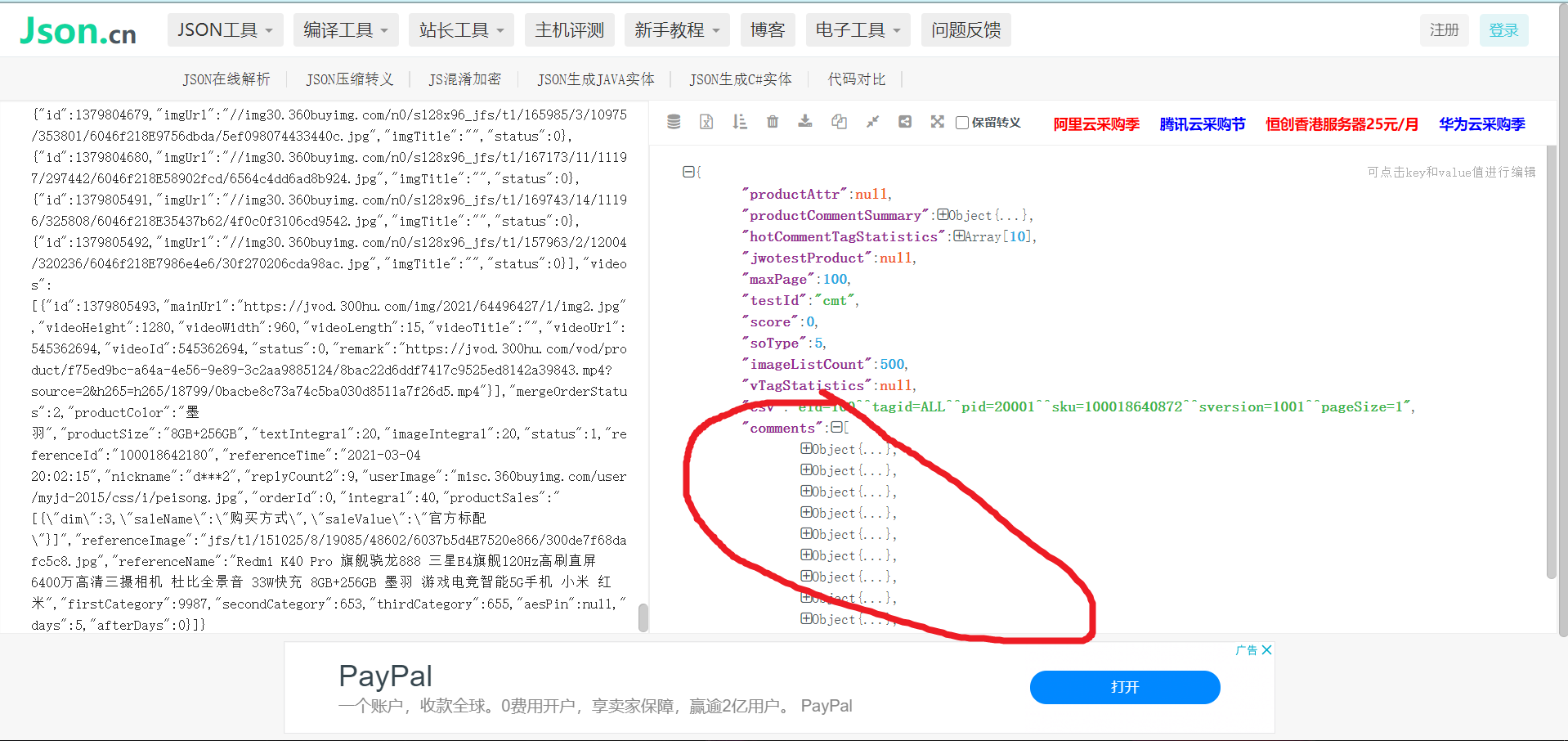The height and width of the screenshot is (741, 1568).
Task: Expand the second Object under comments
Action: point(806,469)
